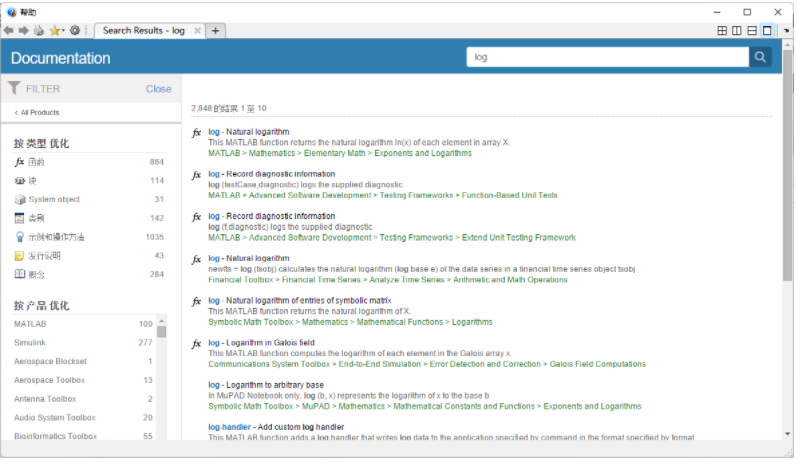The width and height of the screenshot is (797, 467).
Task: Open log - Logarithm in Galois field
Action: 261,343
